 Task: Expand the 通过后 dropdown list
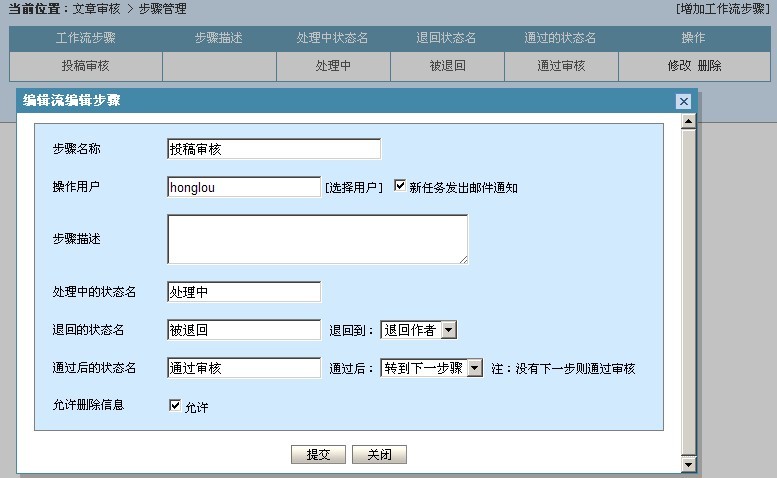tap(474, 368)
